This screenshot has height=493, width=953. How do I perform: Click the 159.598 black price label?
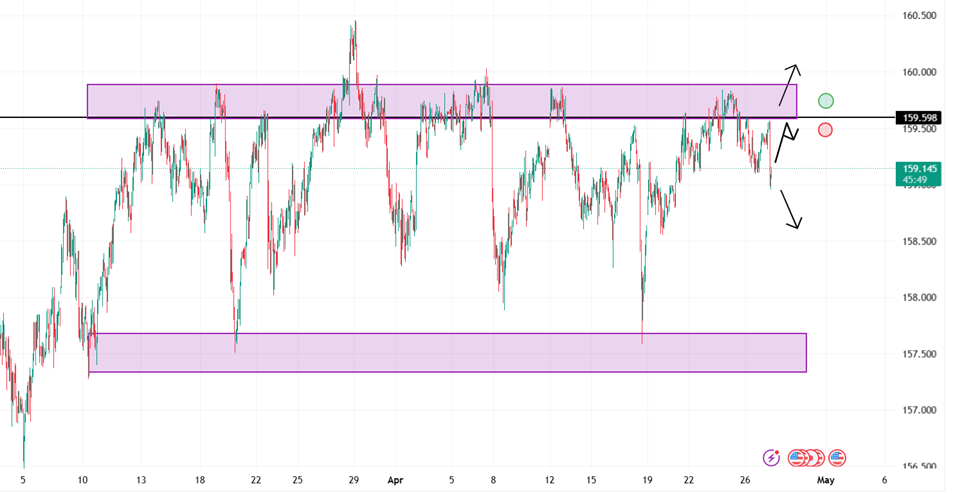918,118
